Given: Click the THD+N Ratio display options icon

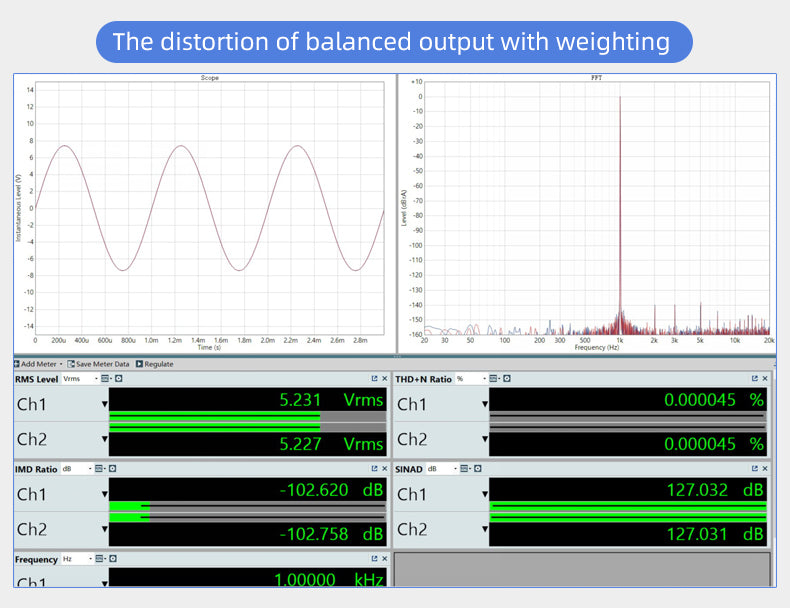Looking at the screenshot, I should (493, 379).
